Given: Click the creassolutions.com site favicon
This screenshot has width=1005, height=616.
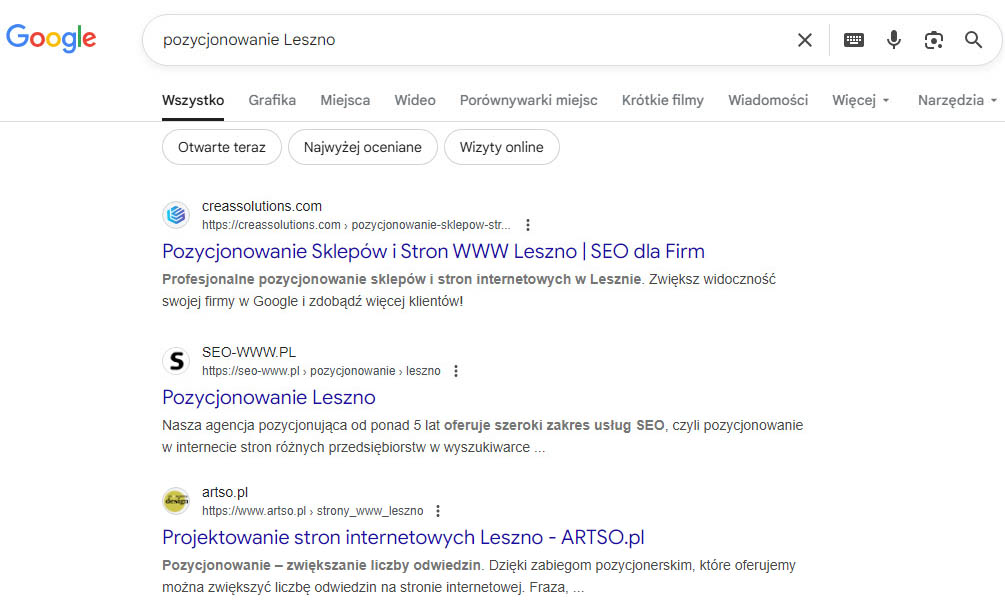Looking at the screenshot, I should click(176, 215).
